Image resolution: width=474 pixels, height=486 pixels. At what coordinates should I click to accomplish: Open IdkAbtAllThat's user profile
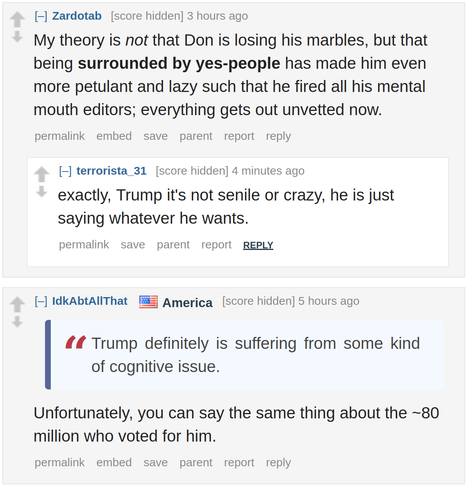pos(90,301)
